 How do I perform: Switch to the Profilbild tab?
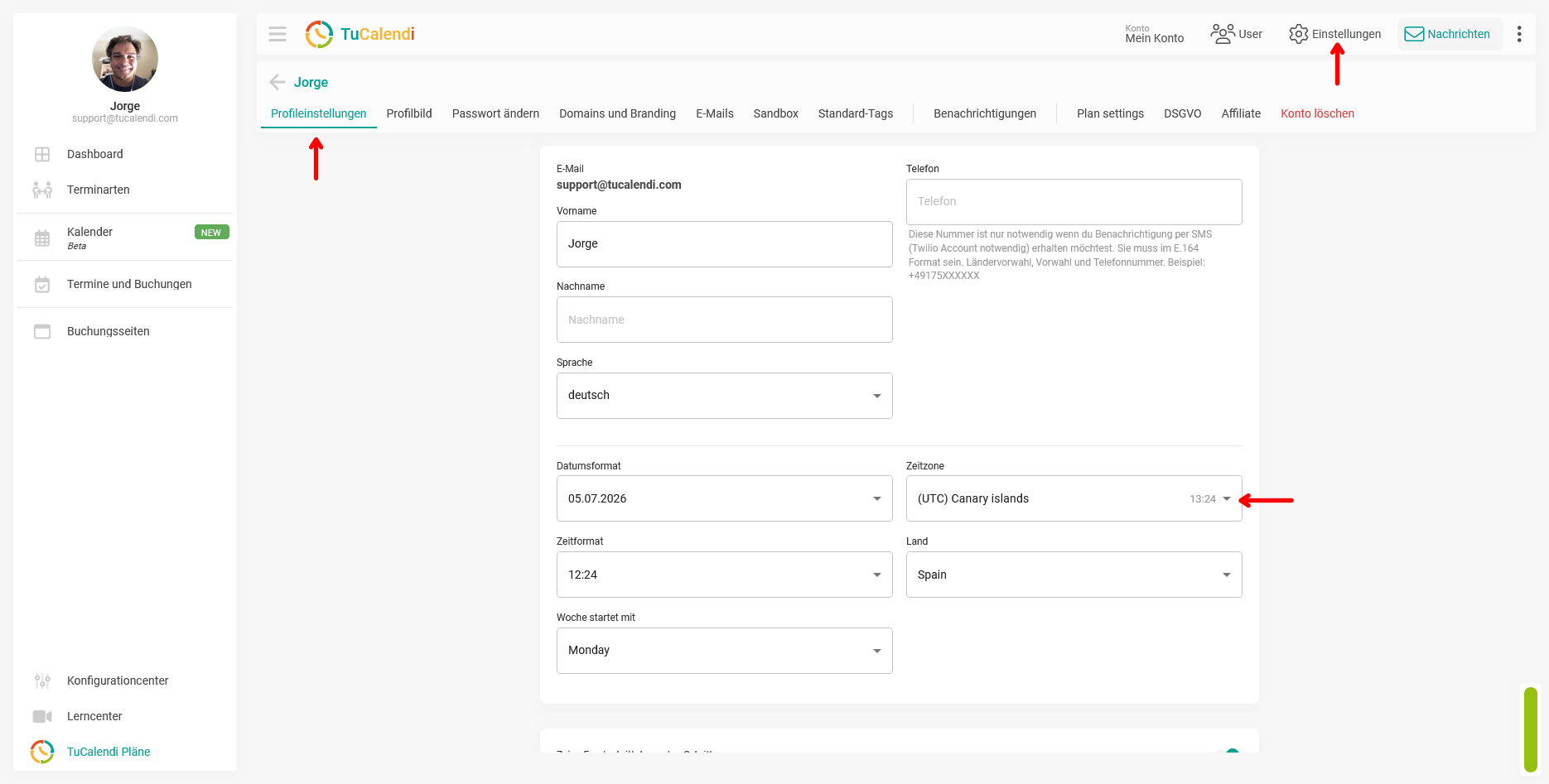click(409, 113)
